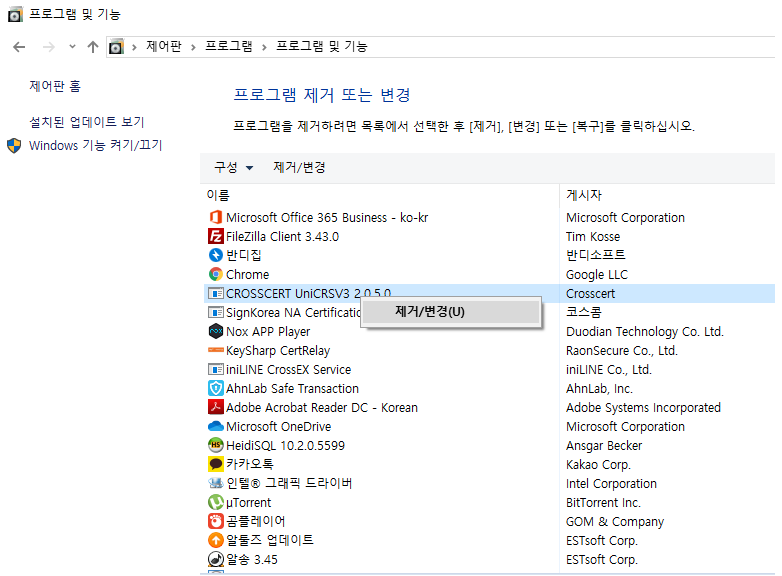The image size is (782, 576).
Task: Click publisher Duodian Technology Co. Ltd.
Action: point(644,331)
